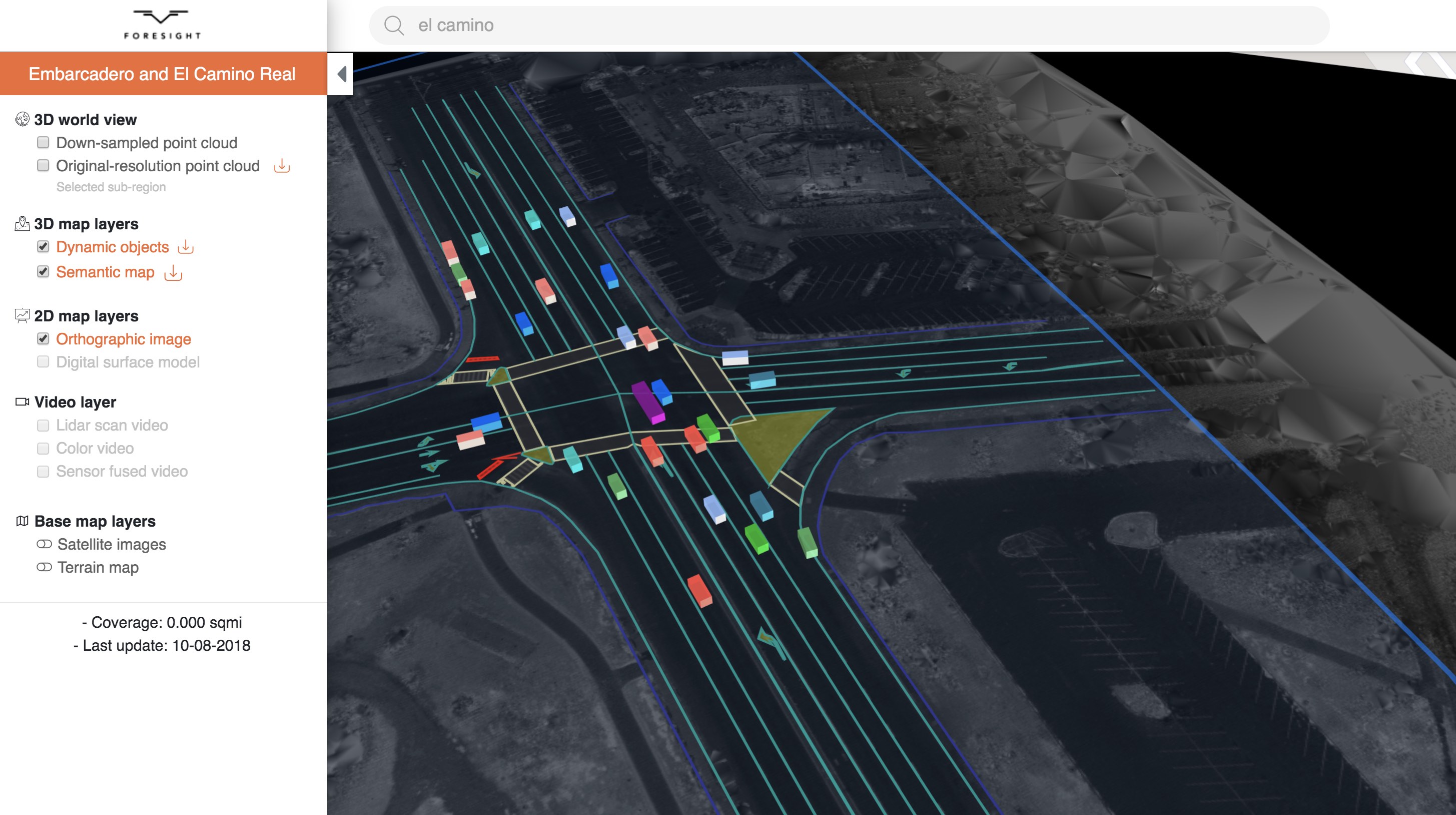Viewport: 1456px width, 815px height.
Task: Click the Base map layers heading
Action: pyautogui.click(x=95, y=522)
